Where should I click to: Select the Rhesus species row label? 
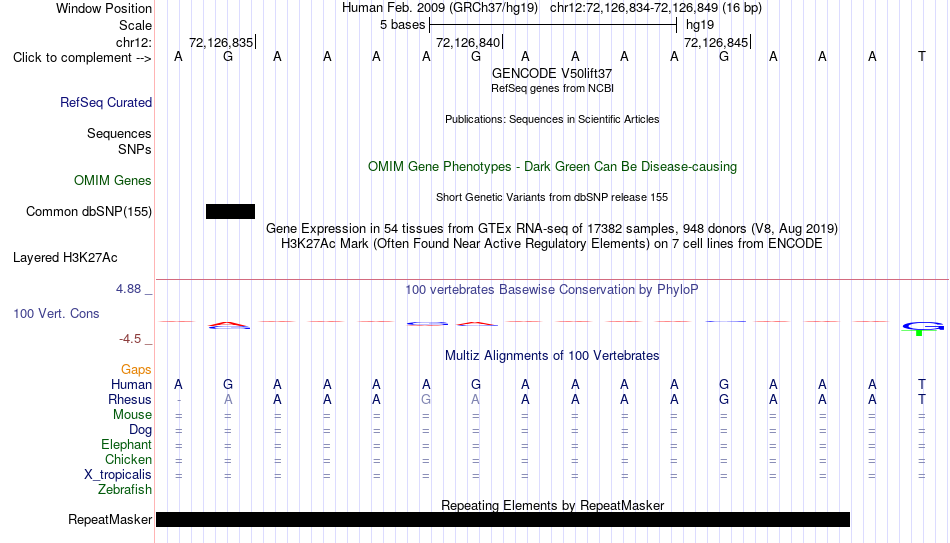click(130, 399)
